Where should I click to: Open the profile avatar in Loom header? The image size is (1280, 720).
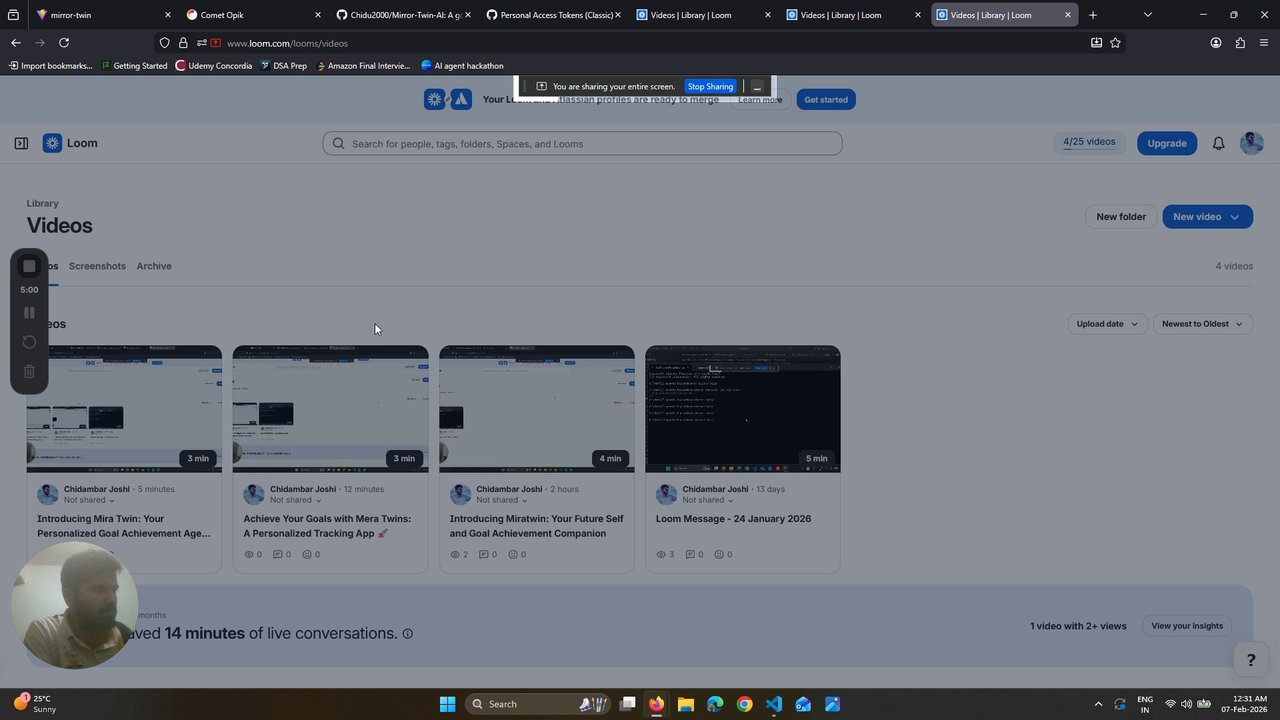1251,143
